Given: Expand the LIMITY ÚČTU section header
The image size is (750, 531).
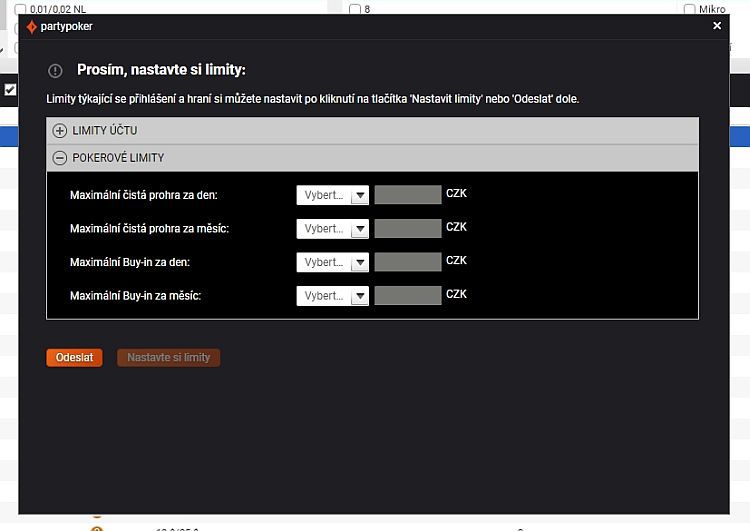Looking at the screenshot, I should click(372, 131).
